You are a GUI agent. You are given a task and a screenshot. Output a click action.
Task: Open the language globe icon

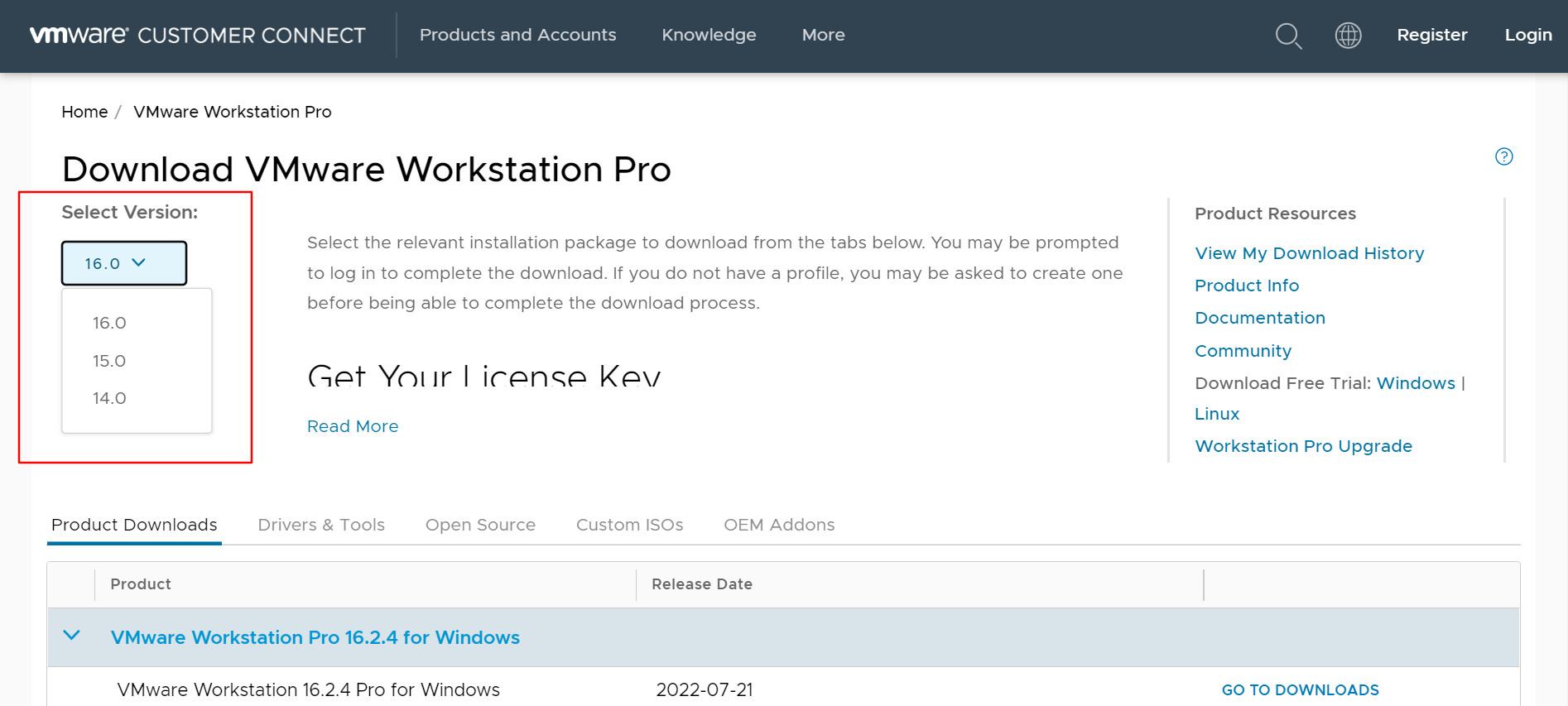point(1348,35)
